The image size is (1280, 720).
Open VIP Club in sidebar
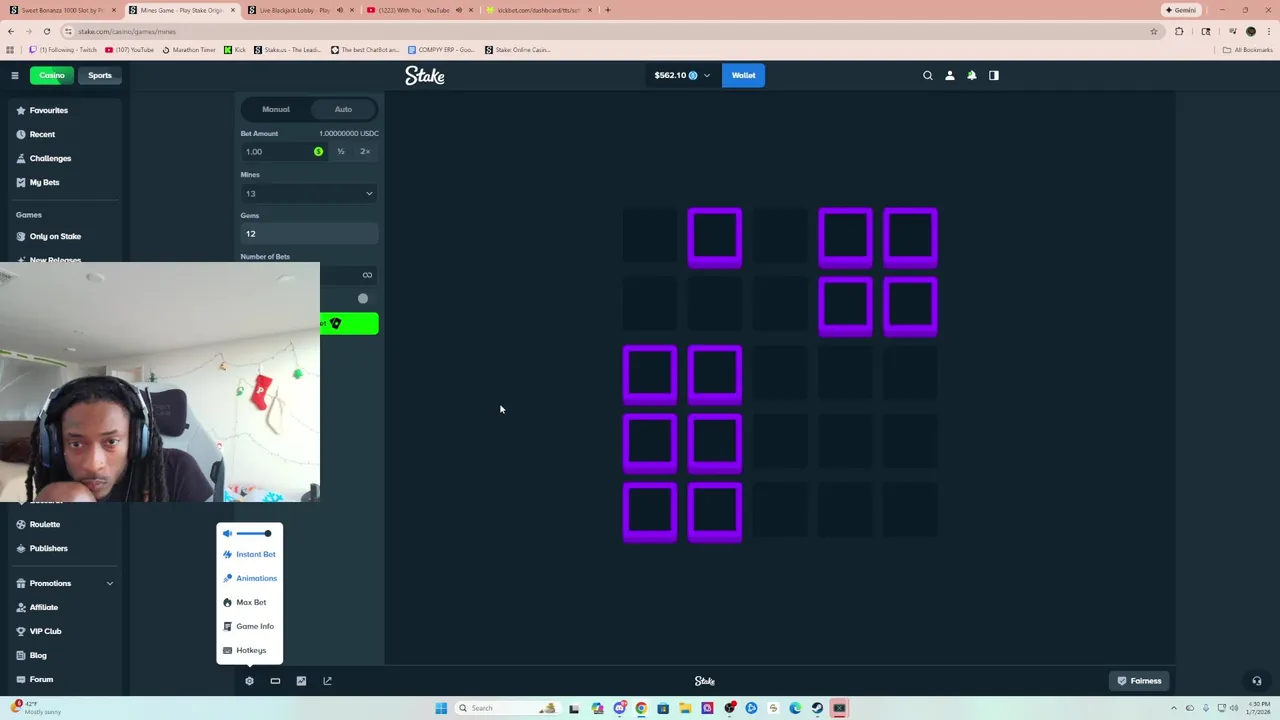point(45,631)
